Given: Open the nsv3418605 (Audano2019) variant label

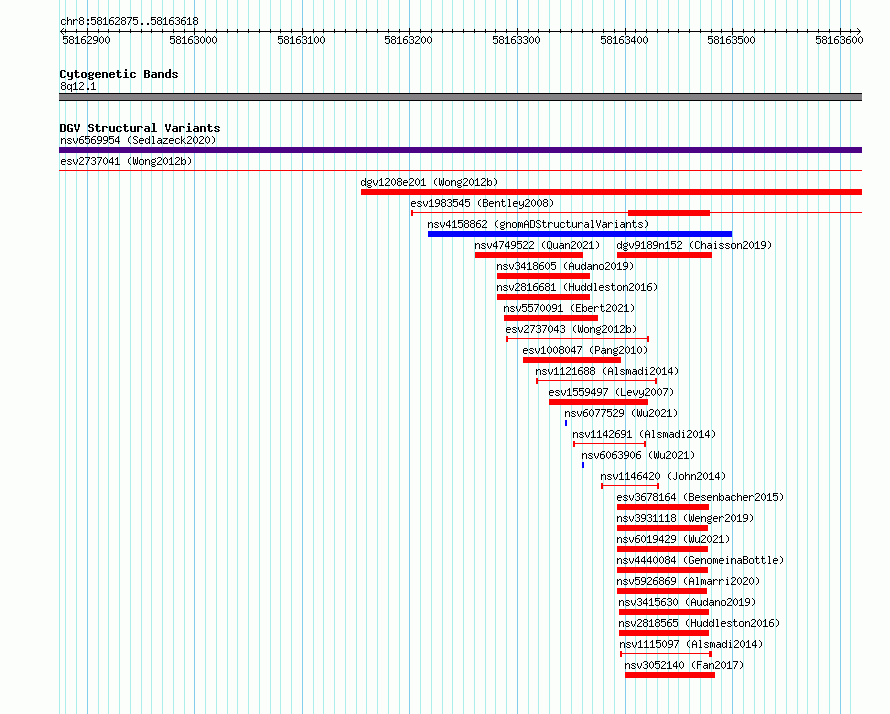Looking at the screenshot, I should tap(565, 266).
